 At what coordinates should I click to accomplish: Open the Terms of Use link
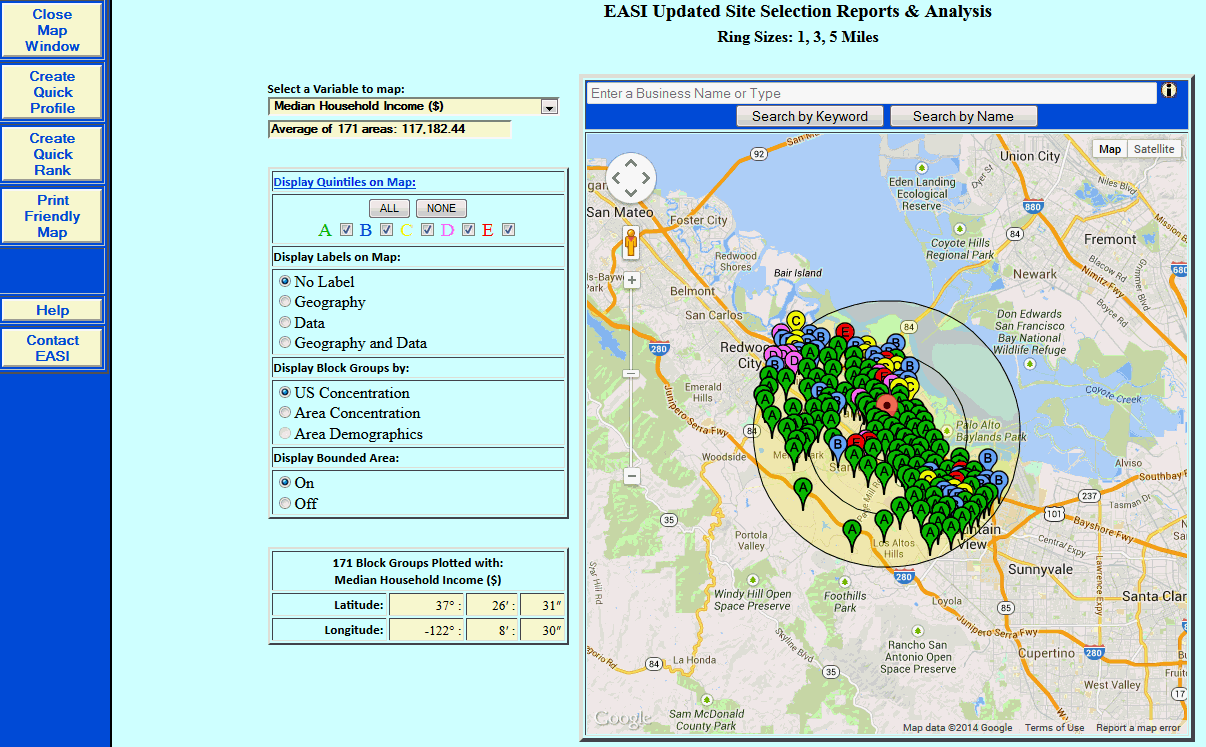1054,728
